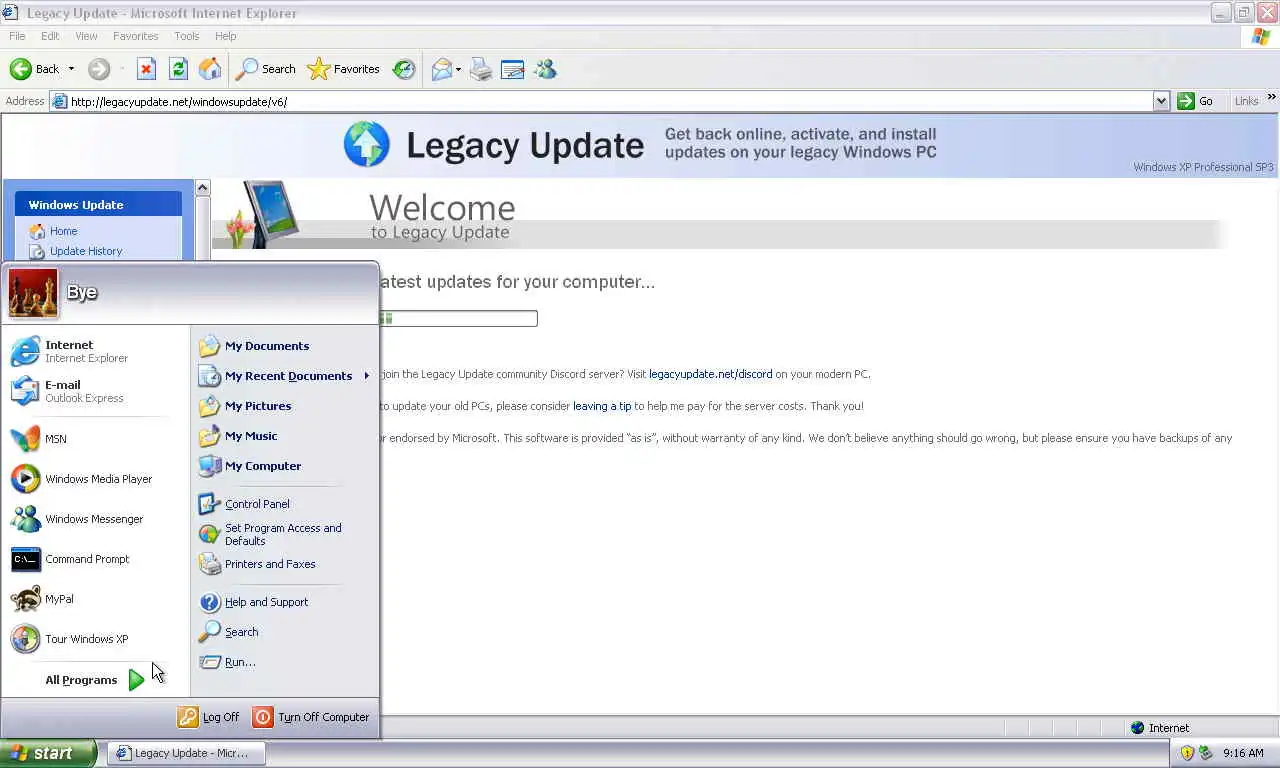Viewport: 1280px width, 768px height.
Task: Open the Tools menu
Action: 187,36
